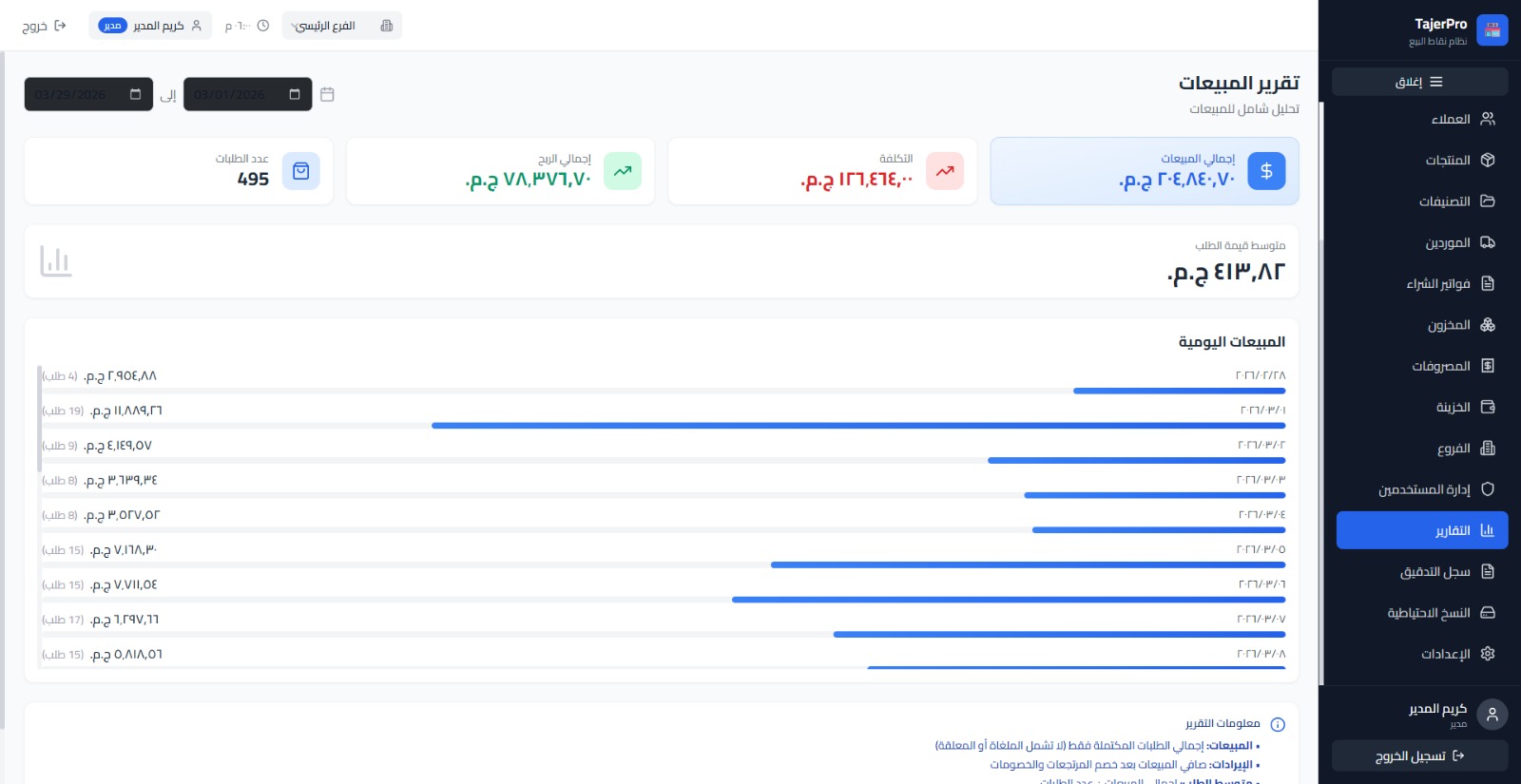The width and height of the screenshot is (1521, 784).
Task: Click the الموردين (Suppliers) truck icon
Action: point(1488,242)
